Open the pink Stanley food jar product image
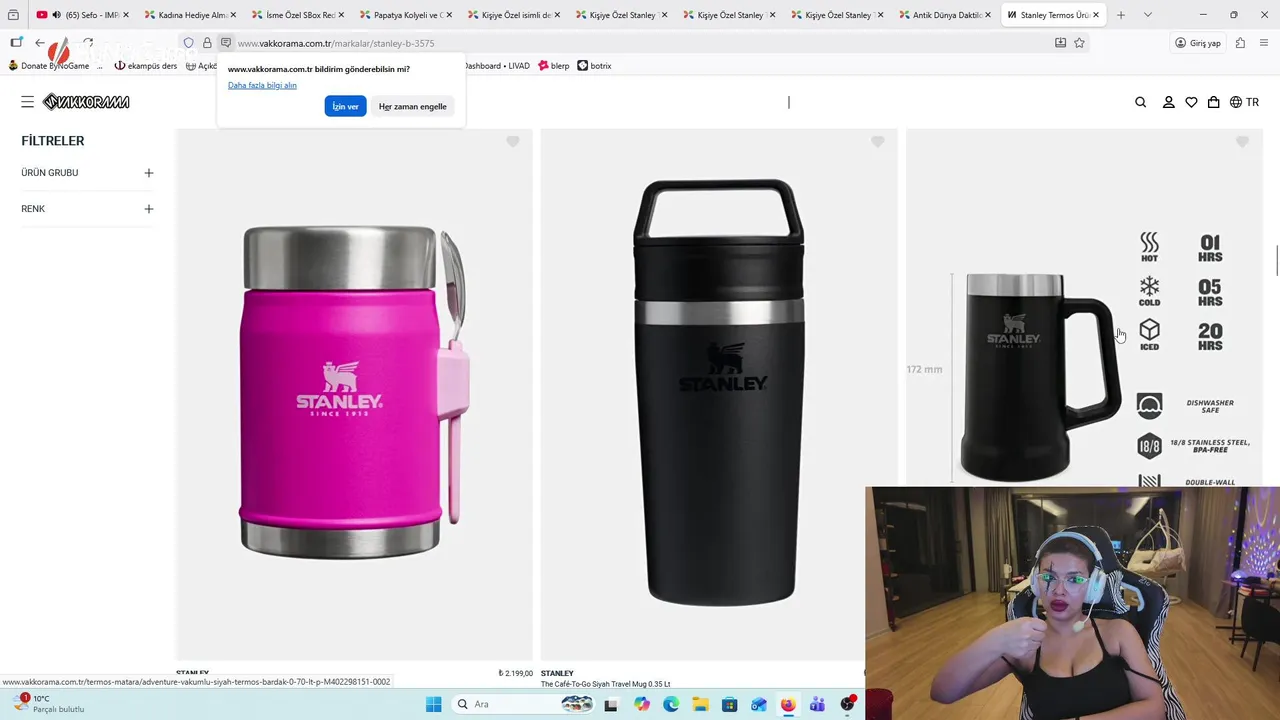 click(x=354, y=394)
